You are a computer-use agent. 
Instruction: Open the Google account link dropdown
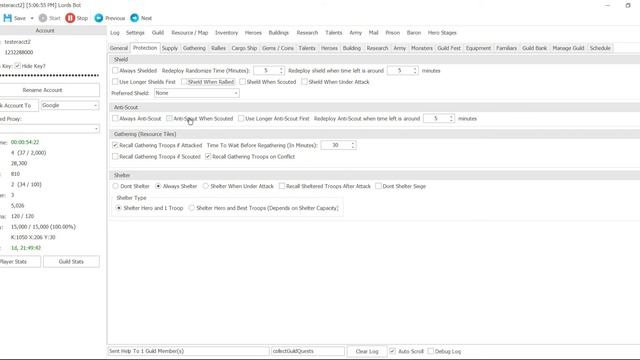(x=70, y=105)
